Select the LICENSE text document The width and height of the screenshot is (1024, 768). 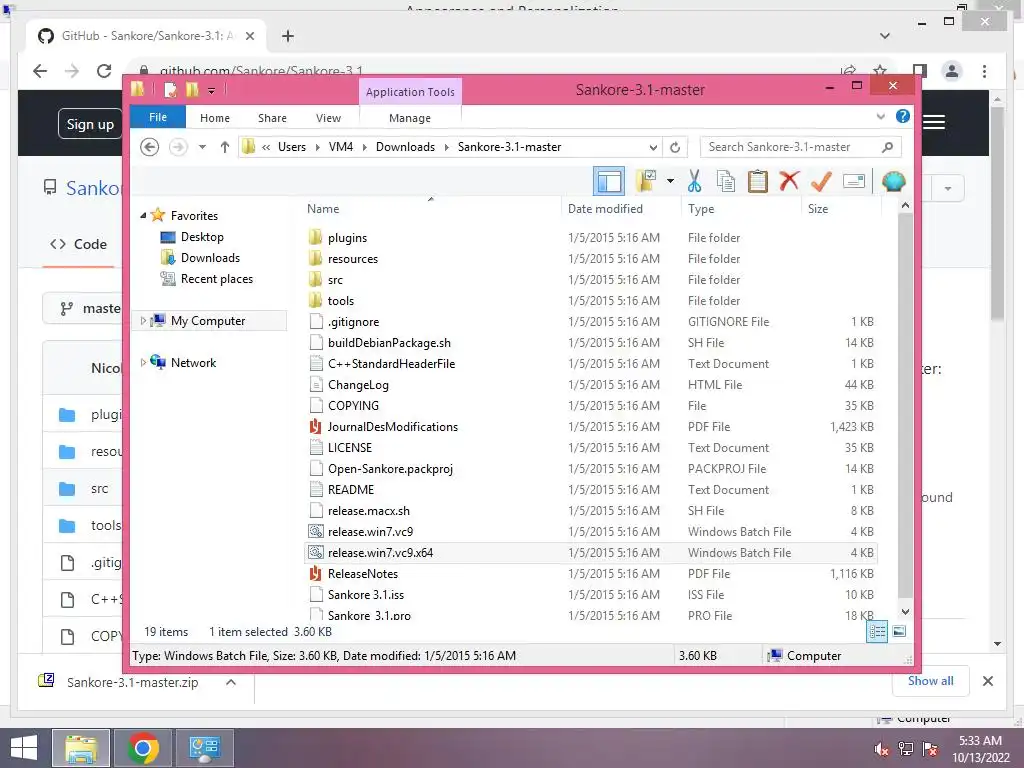349,447
